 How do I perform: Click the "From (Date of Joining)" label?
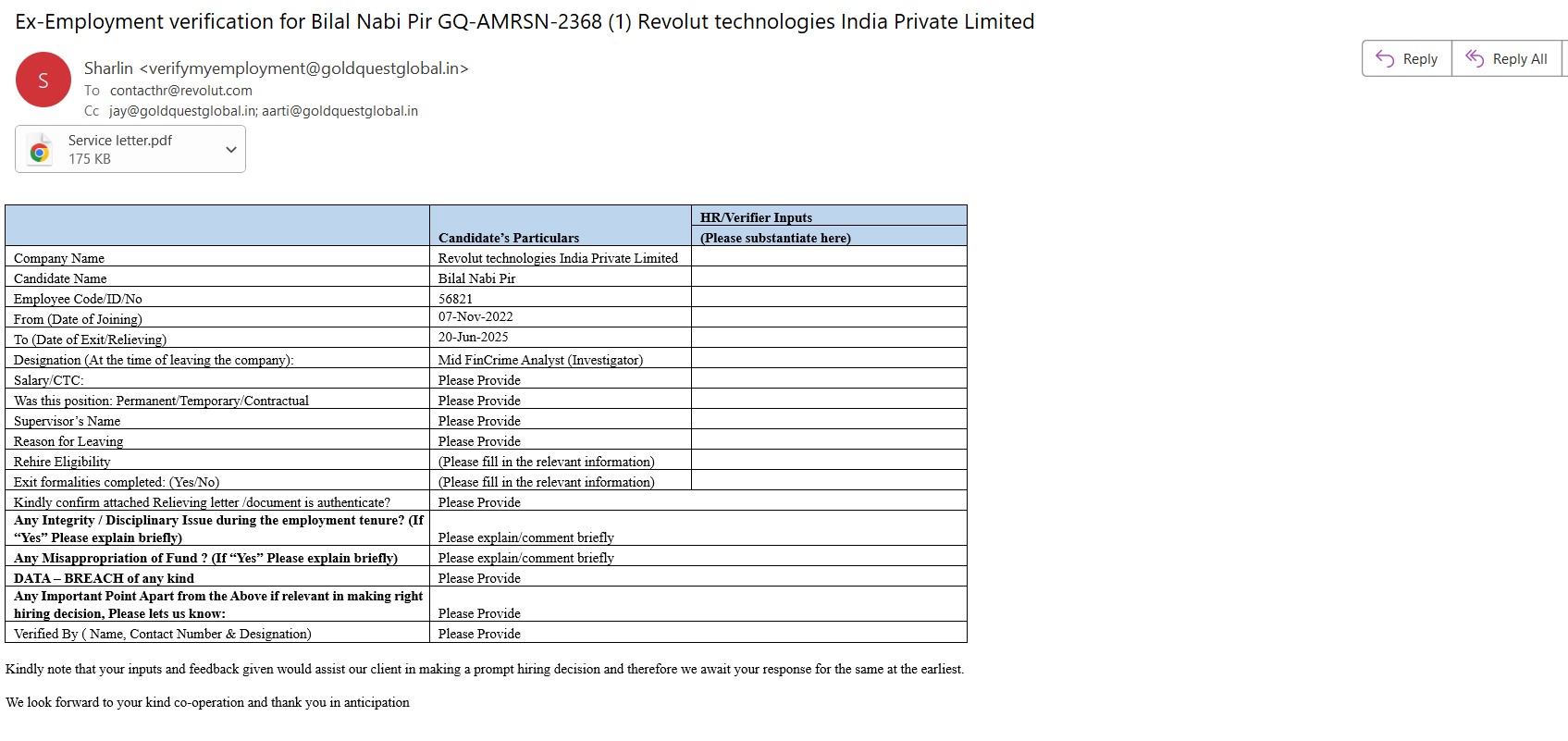[78, 319]
